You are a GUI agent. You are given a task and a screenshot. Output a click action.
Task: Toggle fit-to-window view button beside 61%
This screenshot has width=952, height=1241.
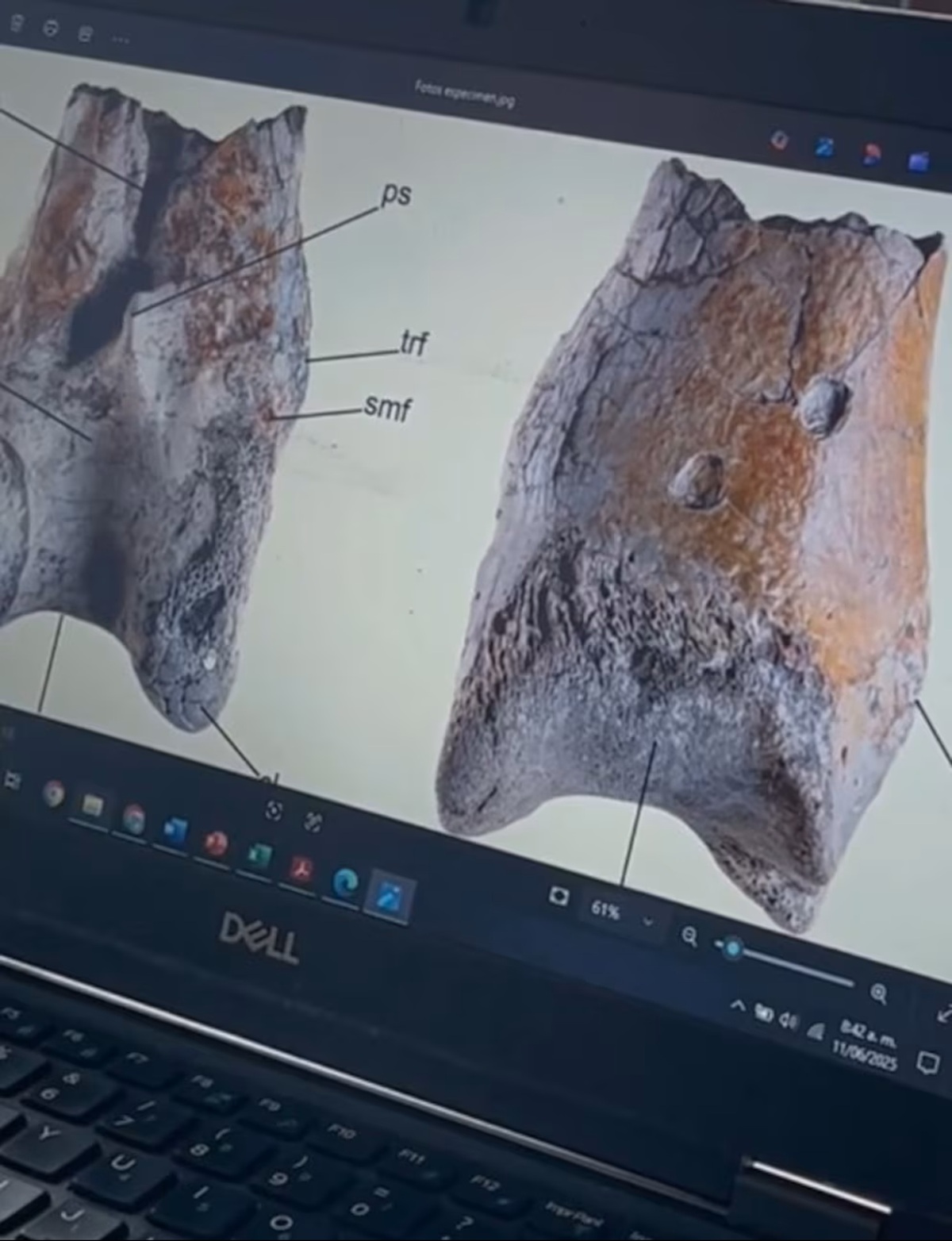point(559,896)
